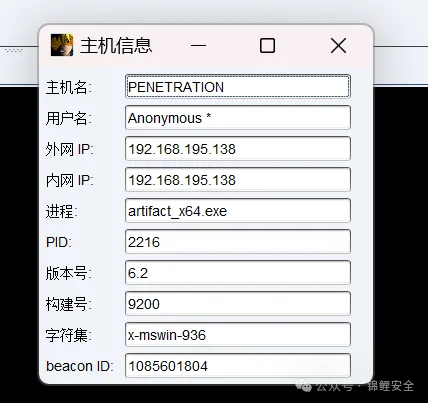Click the beacon ID field 1085601804
This screenshot has height=403, width=428.
238,366
